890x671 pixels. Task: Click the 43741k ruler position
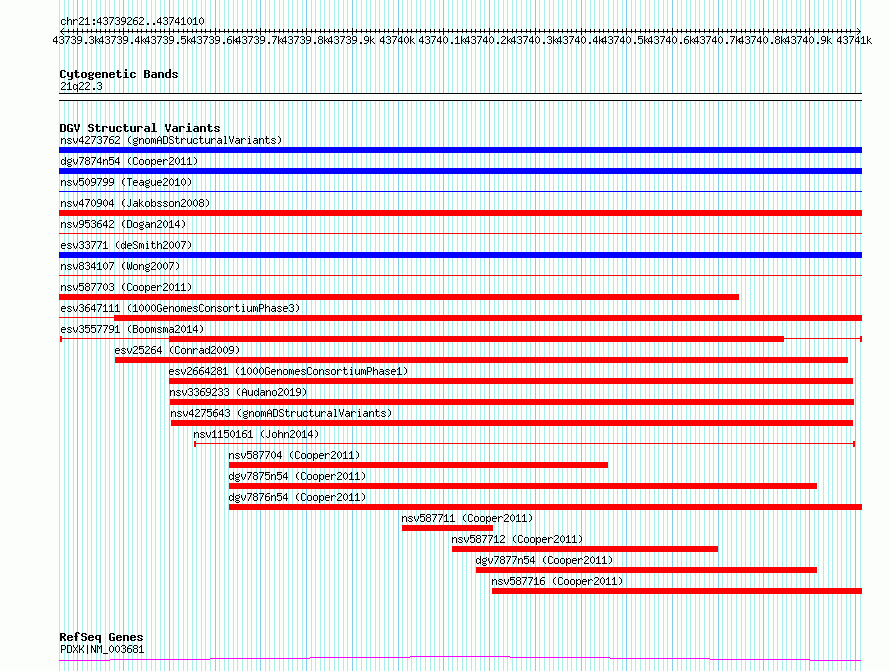pyautogui.click(x=854, y=40)
